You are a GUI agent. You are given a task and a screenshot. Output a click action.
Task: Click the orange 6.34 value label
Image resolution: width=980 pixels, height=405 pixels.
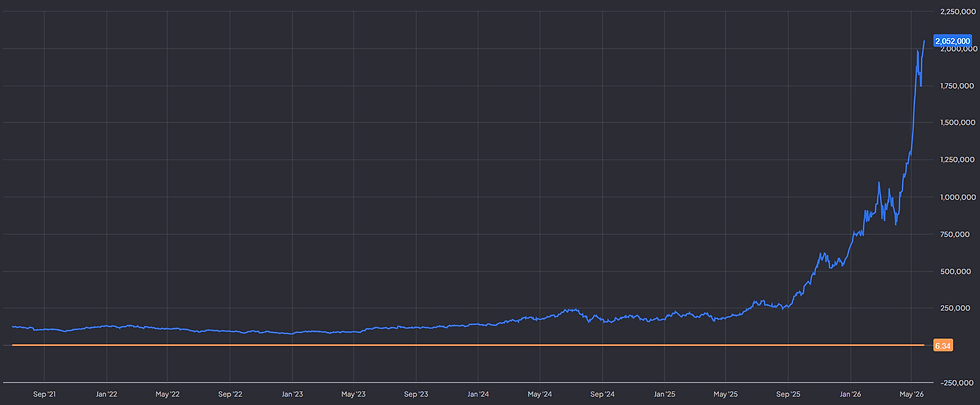[x=942, y=346]
